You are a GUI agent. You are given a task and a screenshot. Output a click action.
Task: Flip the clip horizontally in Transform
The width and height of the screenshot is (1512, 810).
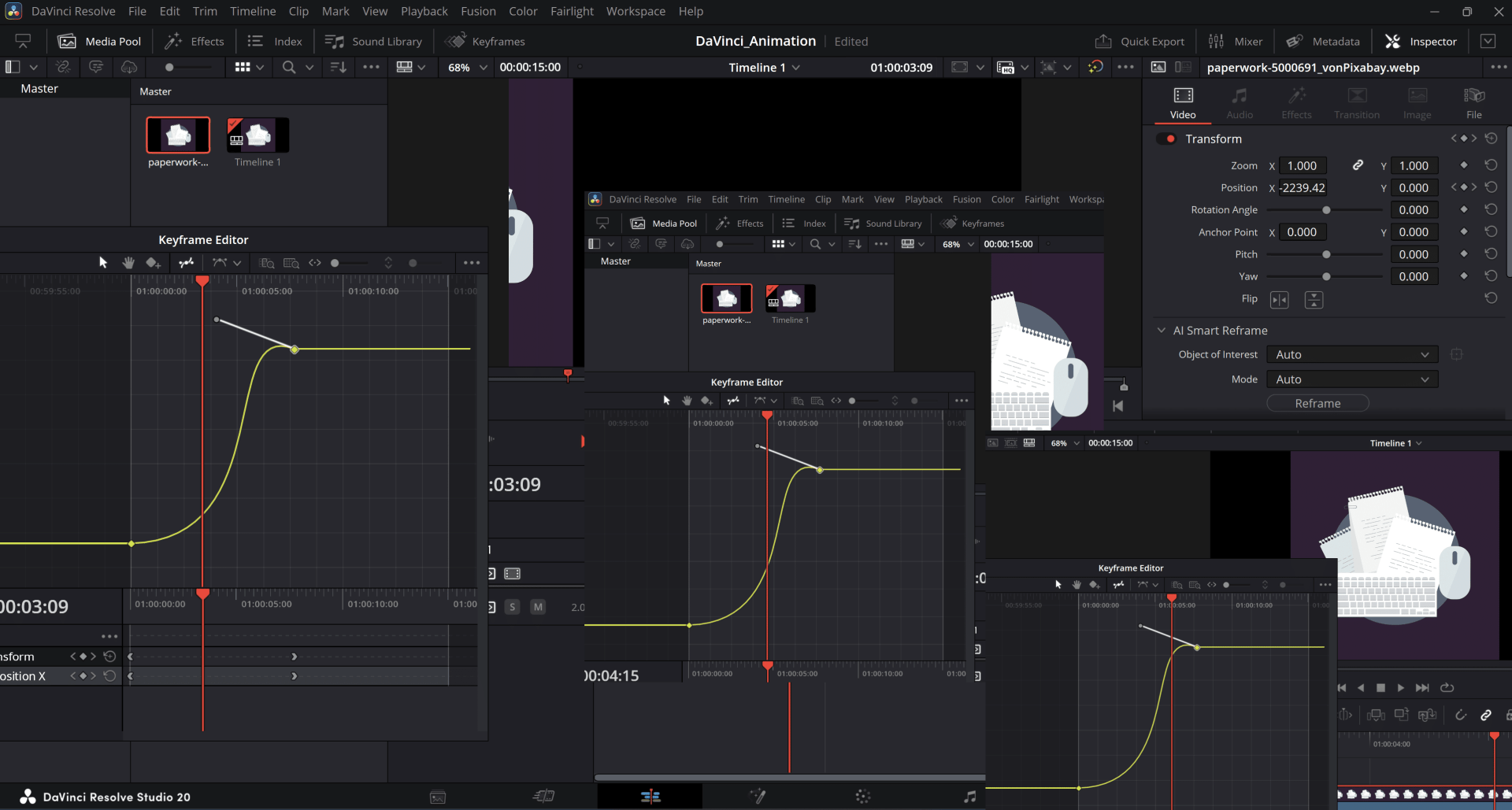tap(1280, 299)
